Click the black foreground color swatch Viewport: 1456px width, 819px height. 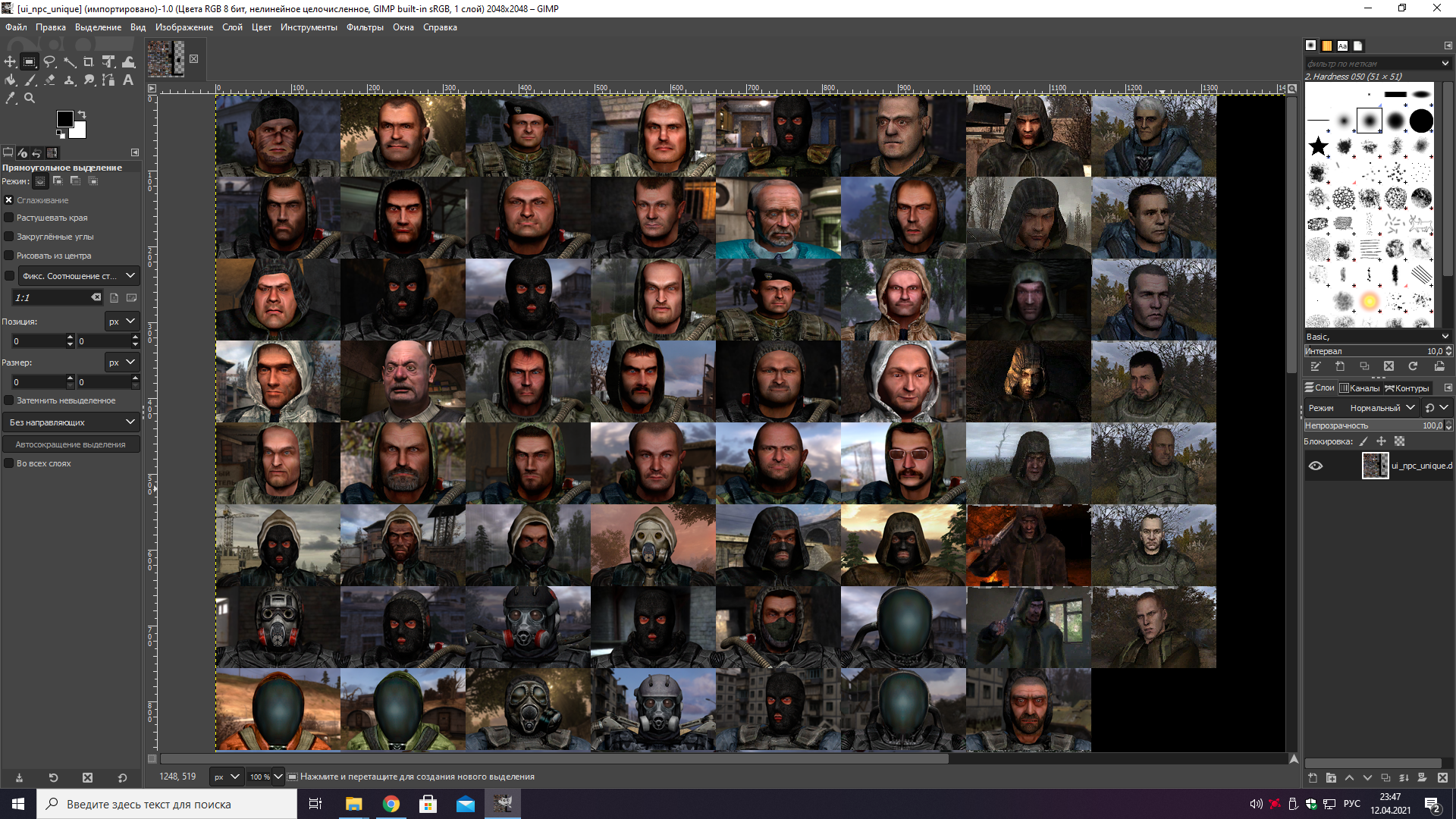[64, 118]
